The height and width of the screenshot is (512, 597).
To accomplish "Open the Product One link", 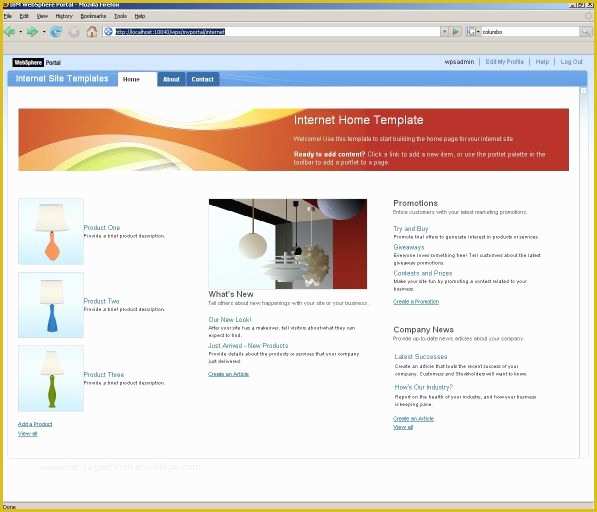I will click(102, 228).
